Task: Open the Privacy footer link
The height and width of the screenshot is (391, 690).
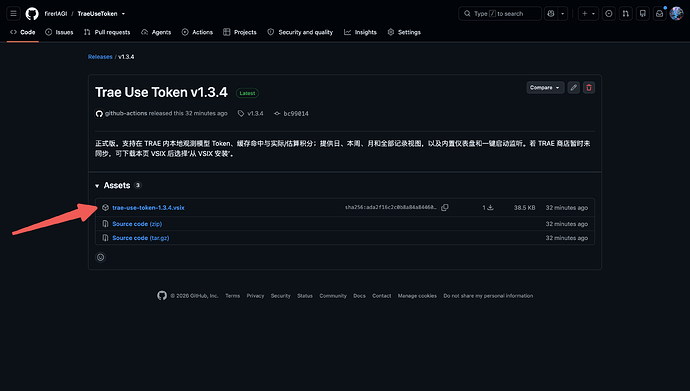Action: [x=255, y=296]
